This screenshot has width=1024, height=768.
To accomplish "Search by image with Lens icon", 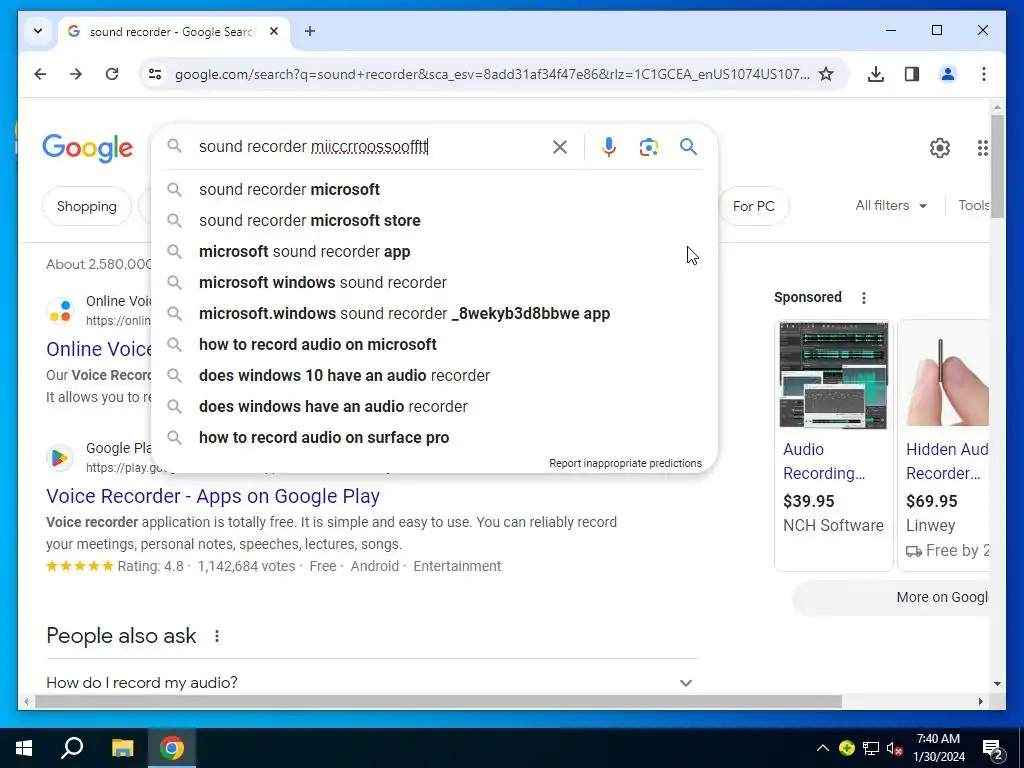I will (648, 147).
